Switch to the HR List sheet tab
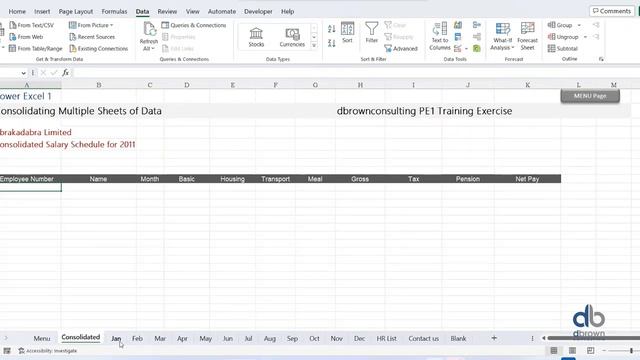This screenshot has height=360, width=640. coord(387,338)
